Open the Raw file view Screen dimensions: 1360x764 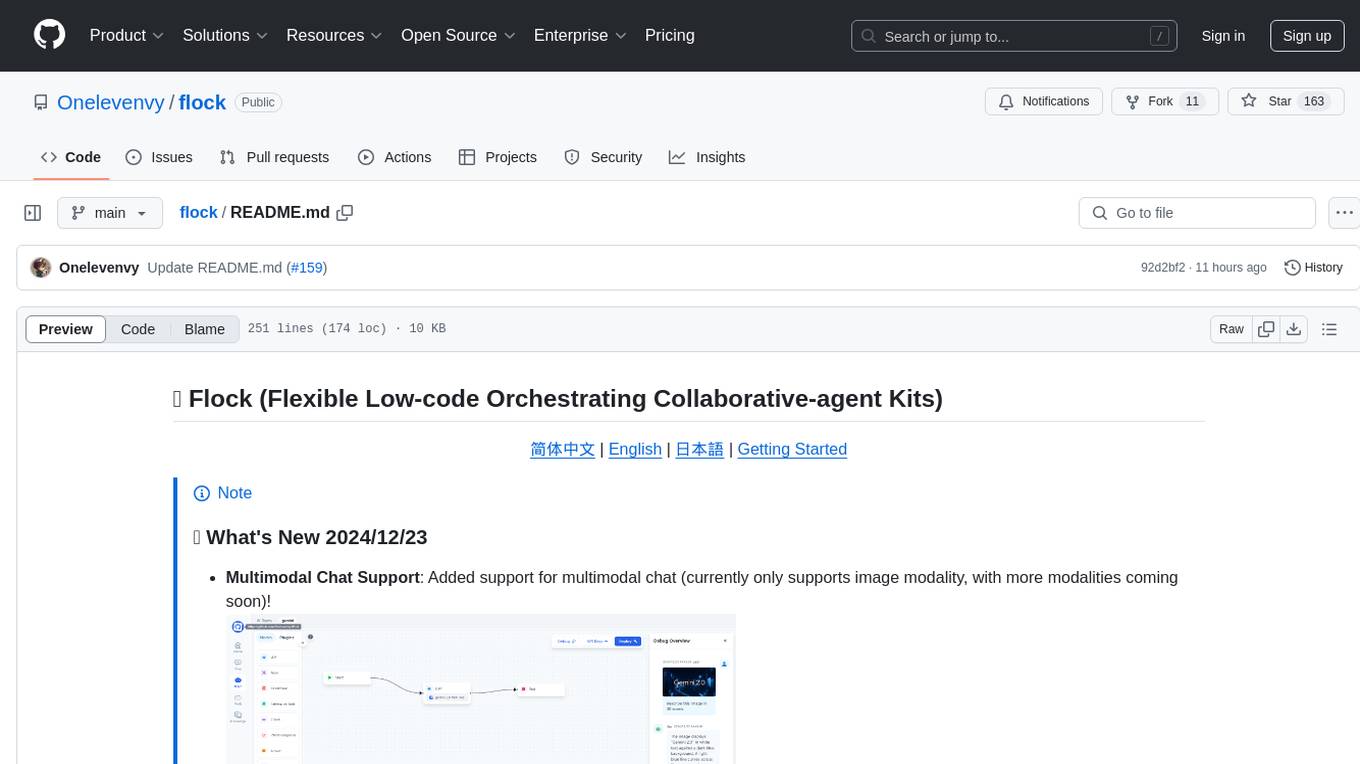coord(1231,329)
